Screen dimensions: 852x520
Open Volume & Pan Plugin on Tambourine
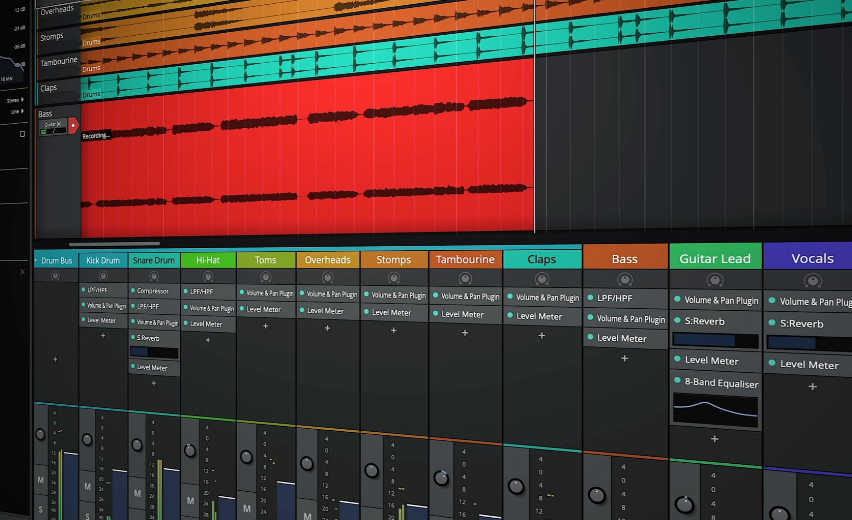(465, 296)
